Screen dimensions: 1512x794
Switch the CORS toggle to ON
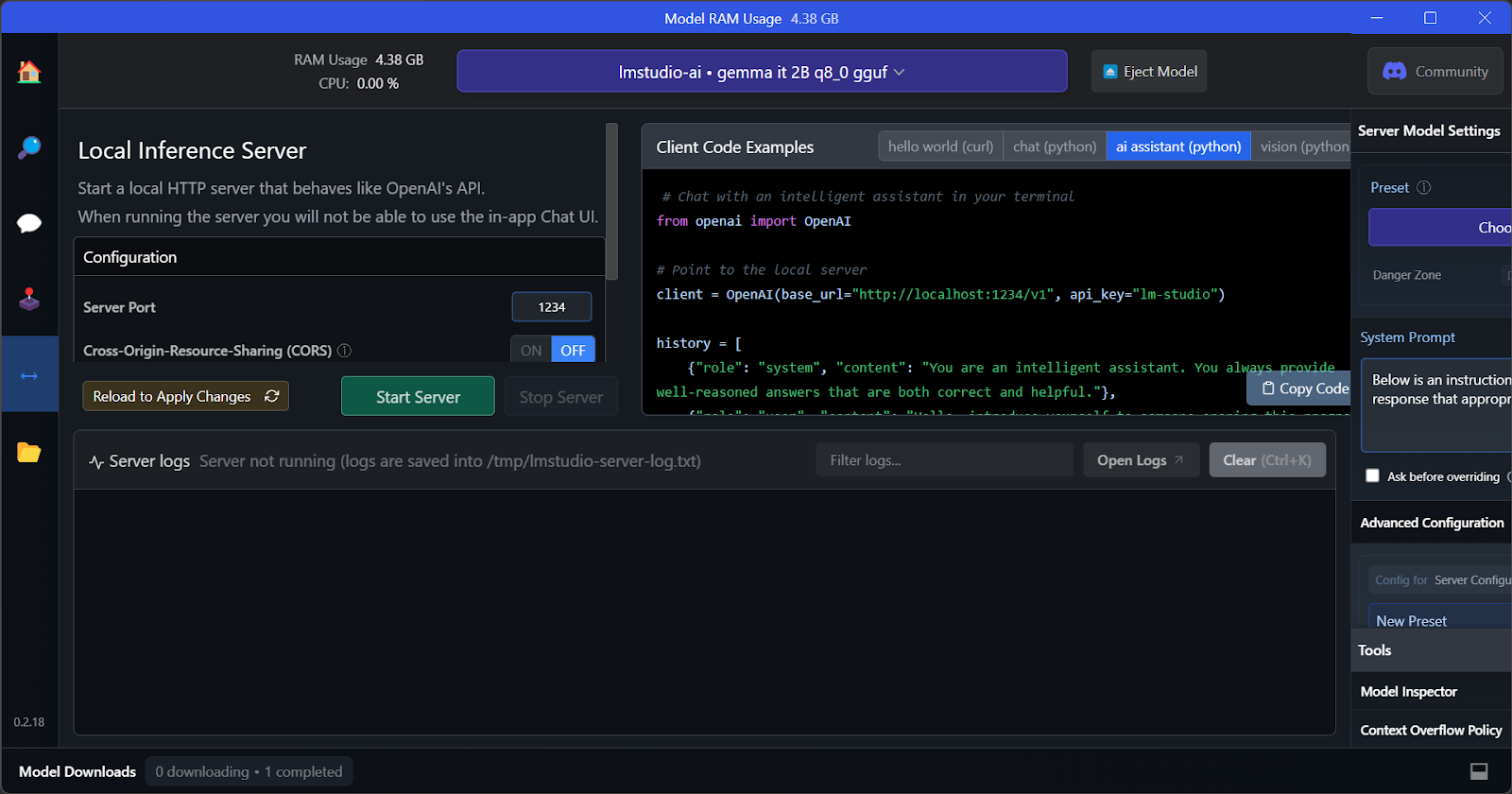coord(531,350)
